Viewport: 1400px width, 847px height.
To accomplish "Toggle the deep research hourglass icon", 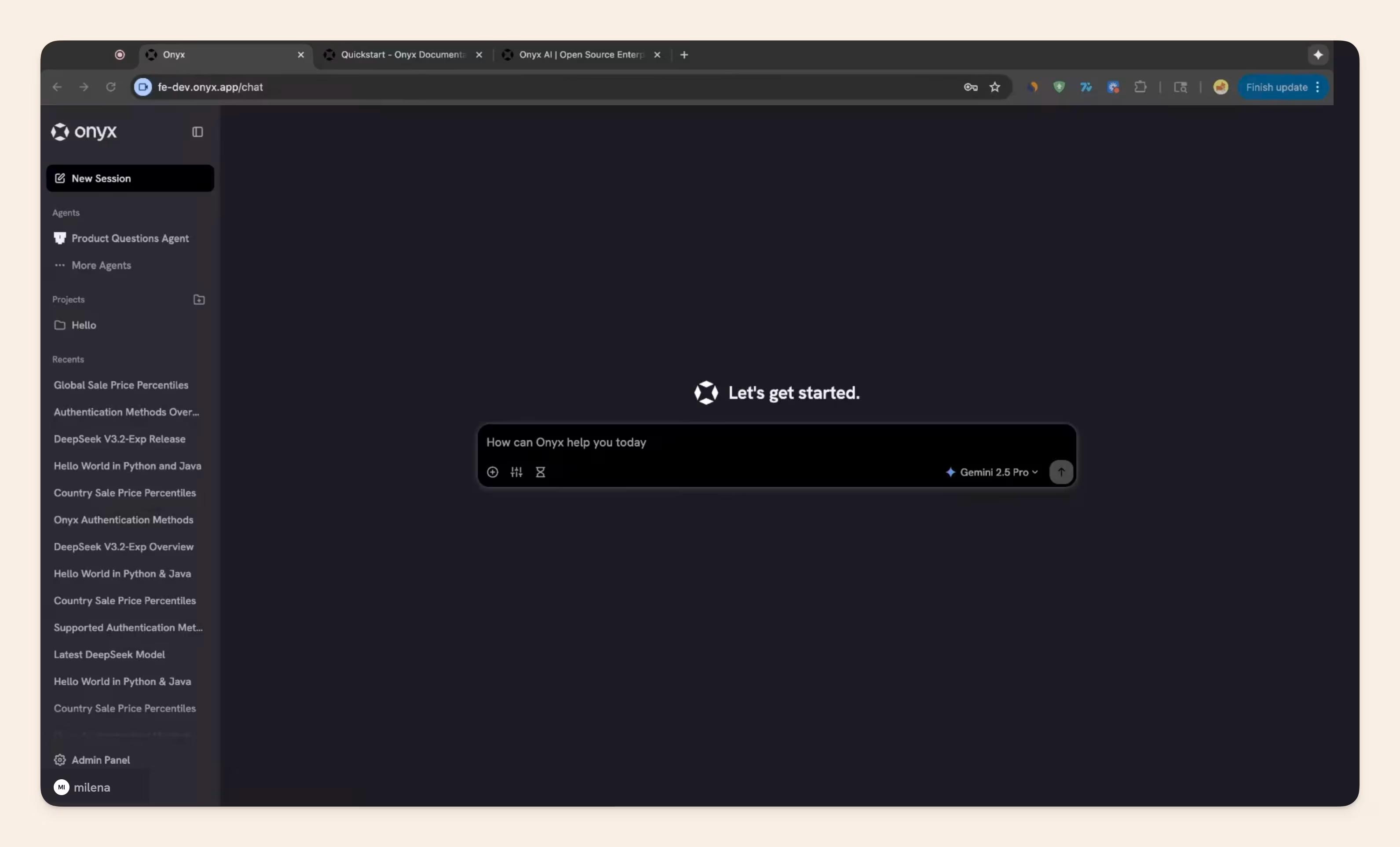I will pyautogui.click(x=541, y=472).
